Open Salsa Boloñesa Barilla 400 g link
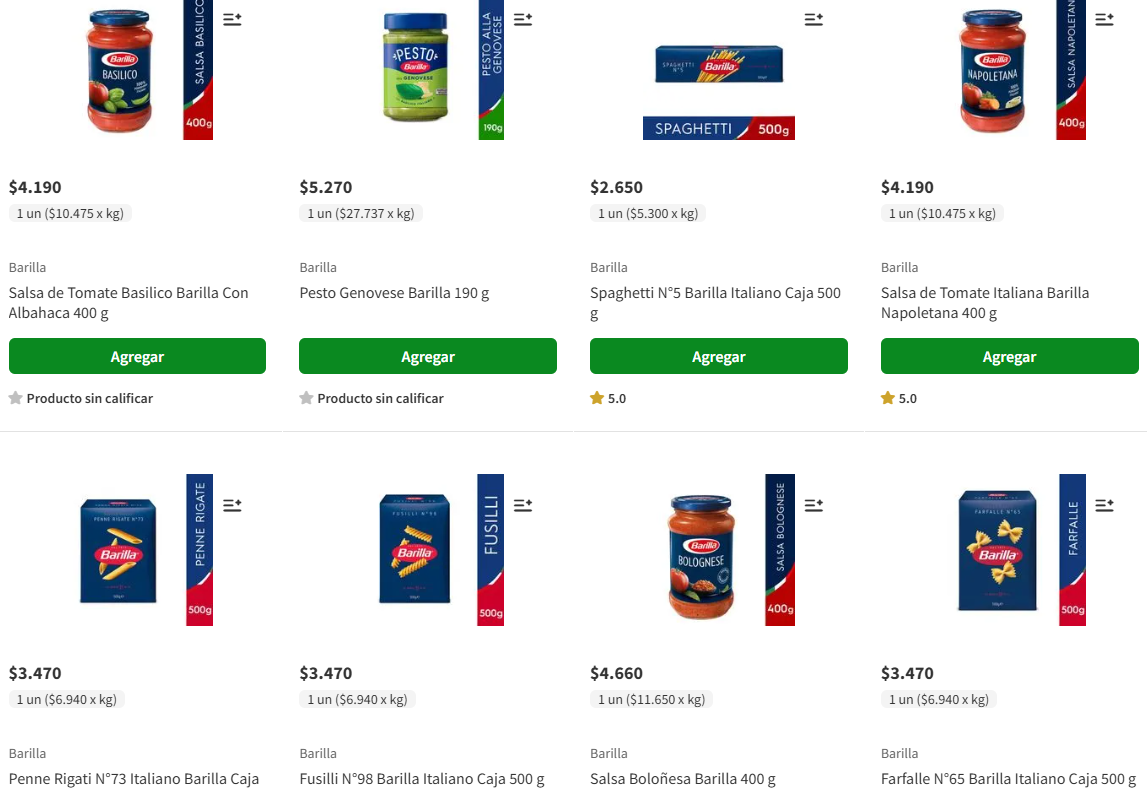The height and width of the screenshot is (791, 1147). [682, 779]
